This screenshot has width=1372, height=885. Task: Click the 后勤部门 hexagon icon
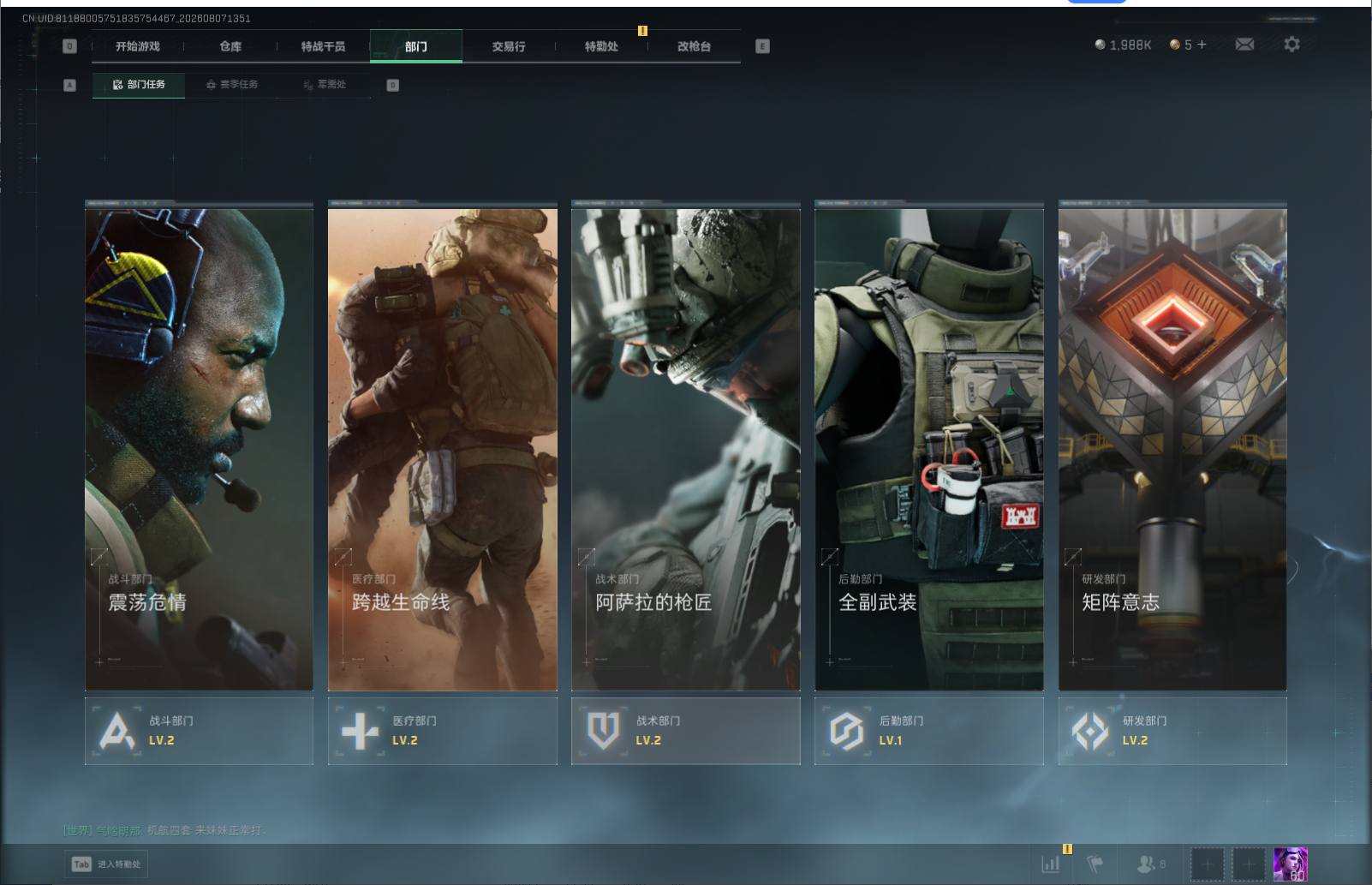click(x=846, y=731)
